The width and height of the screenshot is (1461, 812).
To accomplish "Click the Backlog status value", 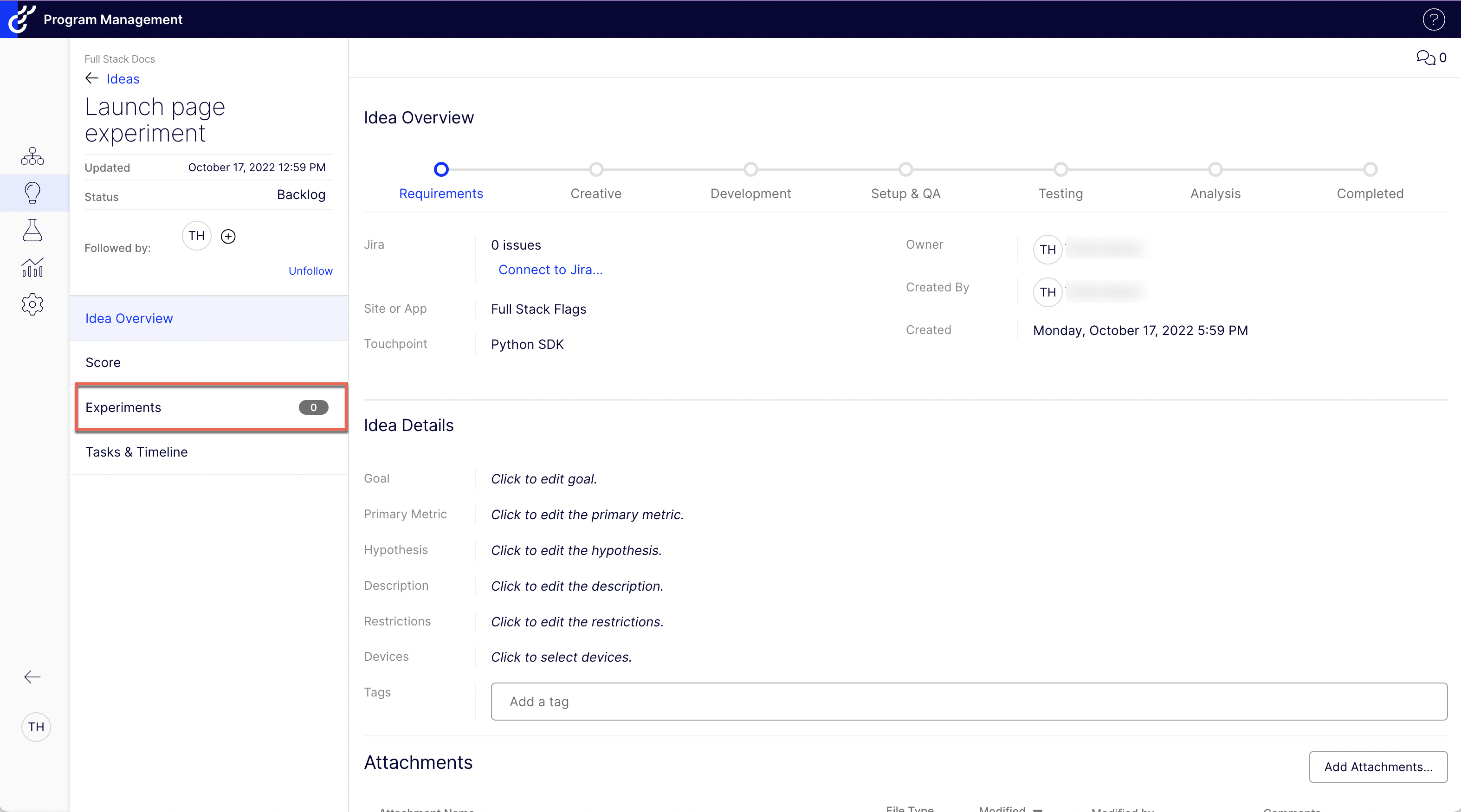I will click(301, 194).
